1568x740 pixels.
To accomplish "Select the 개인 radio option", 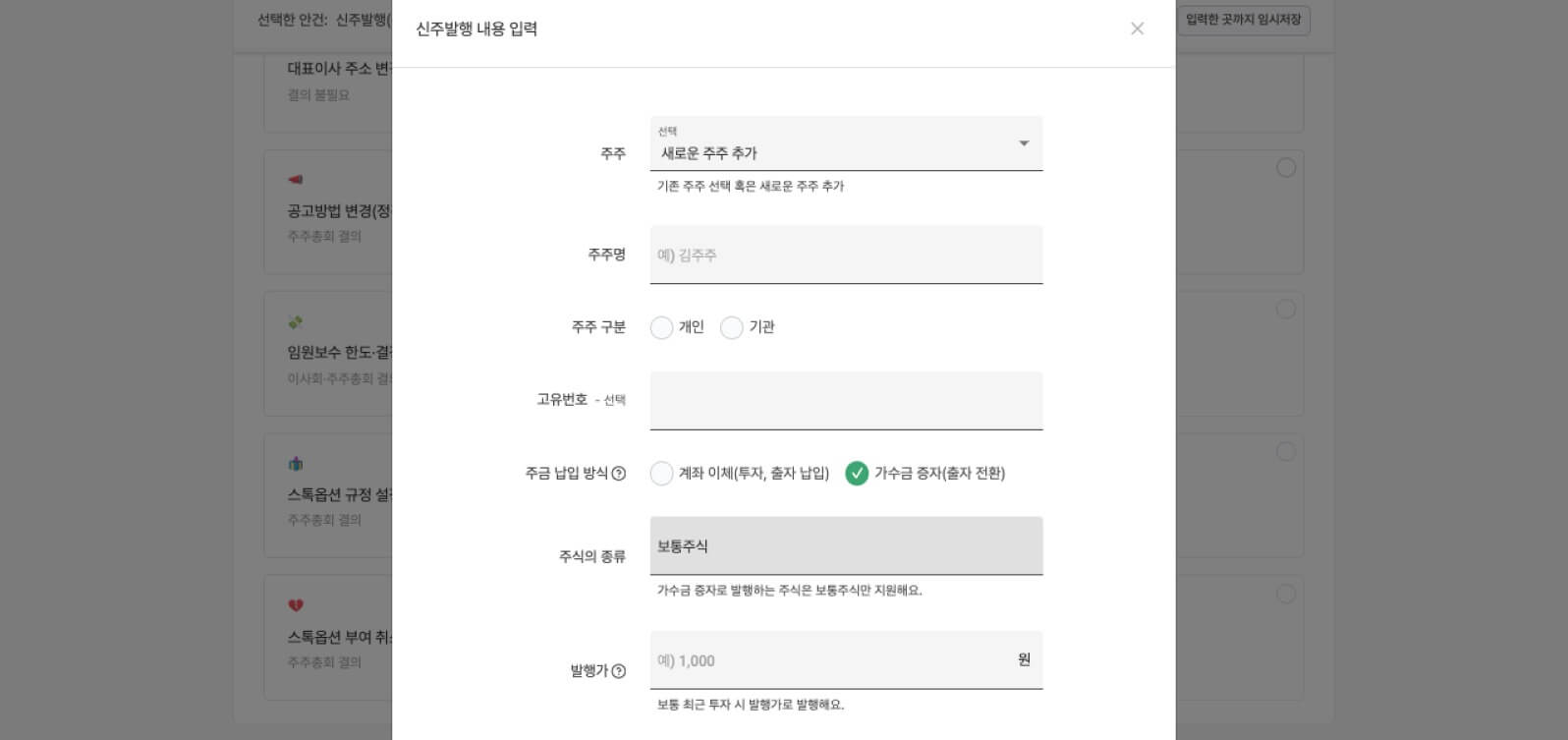I will (x=662, y=327).
